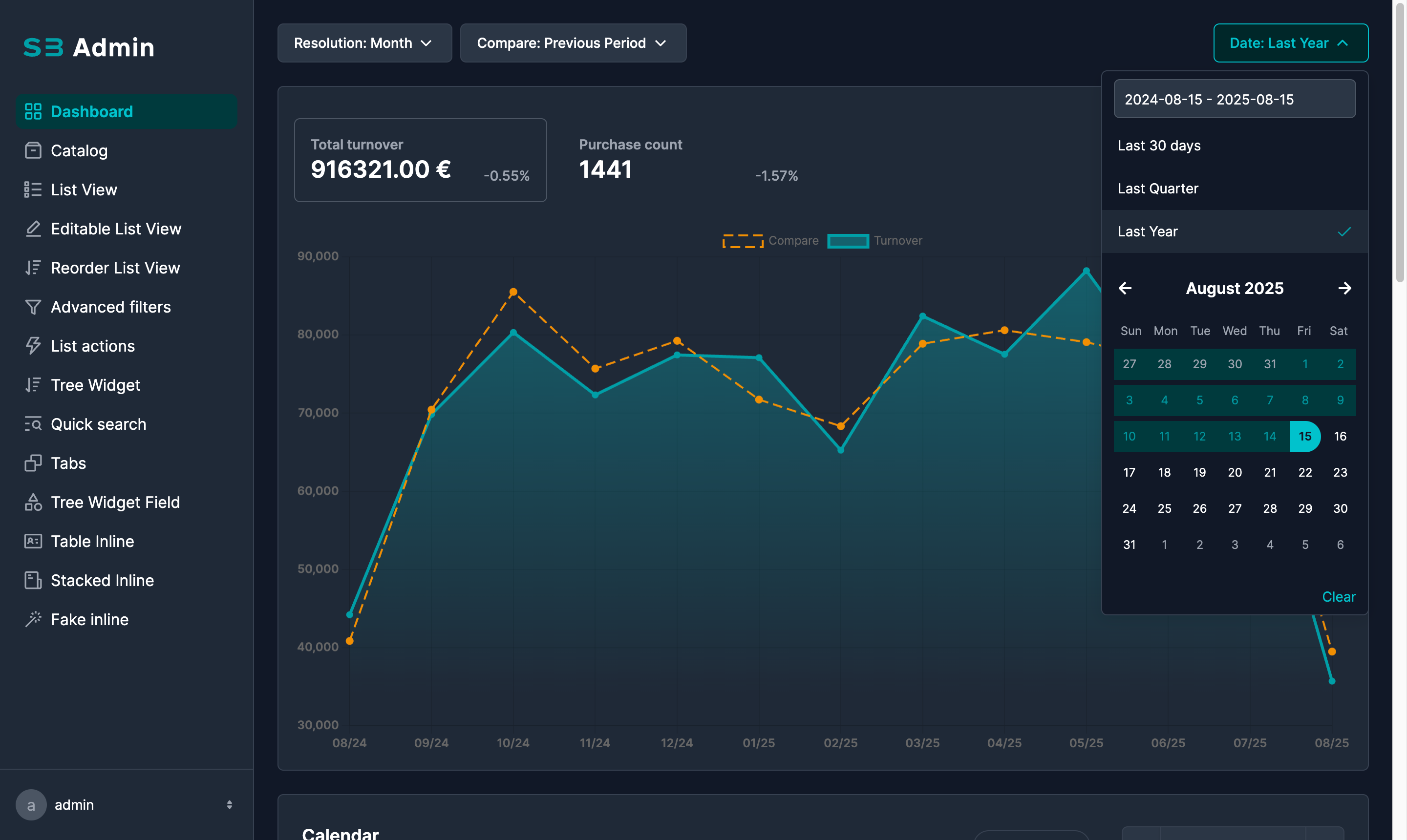
Task: Click the Quick search magnifier icon
Action: (x=33, y=424)
